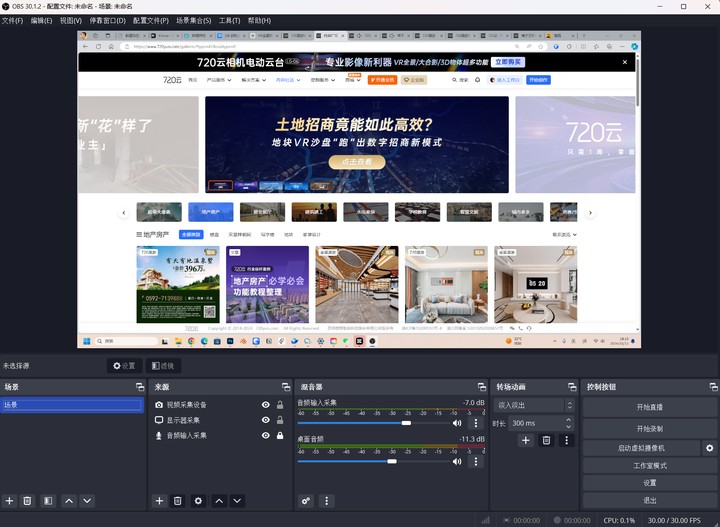
Task: Undock the 转场动画 panel popout icon
Action: 572,387
